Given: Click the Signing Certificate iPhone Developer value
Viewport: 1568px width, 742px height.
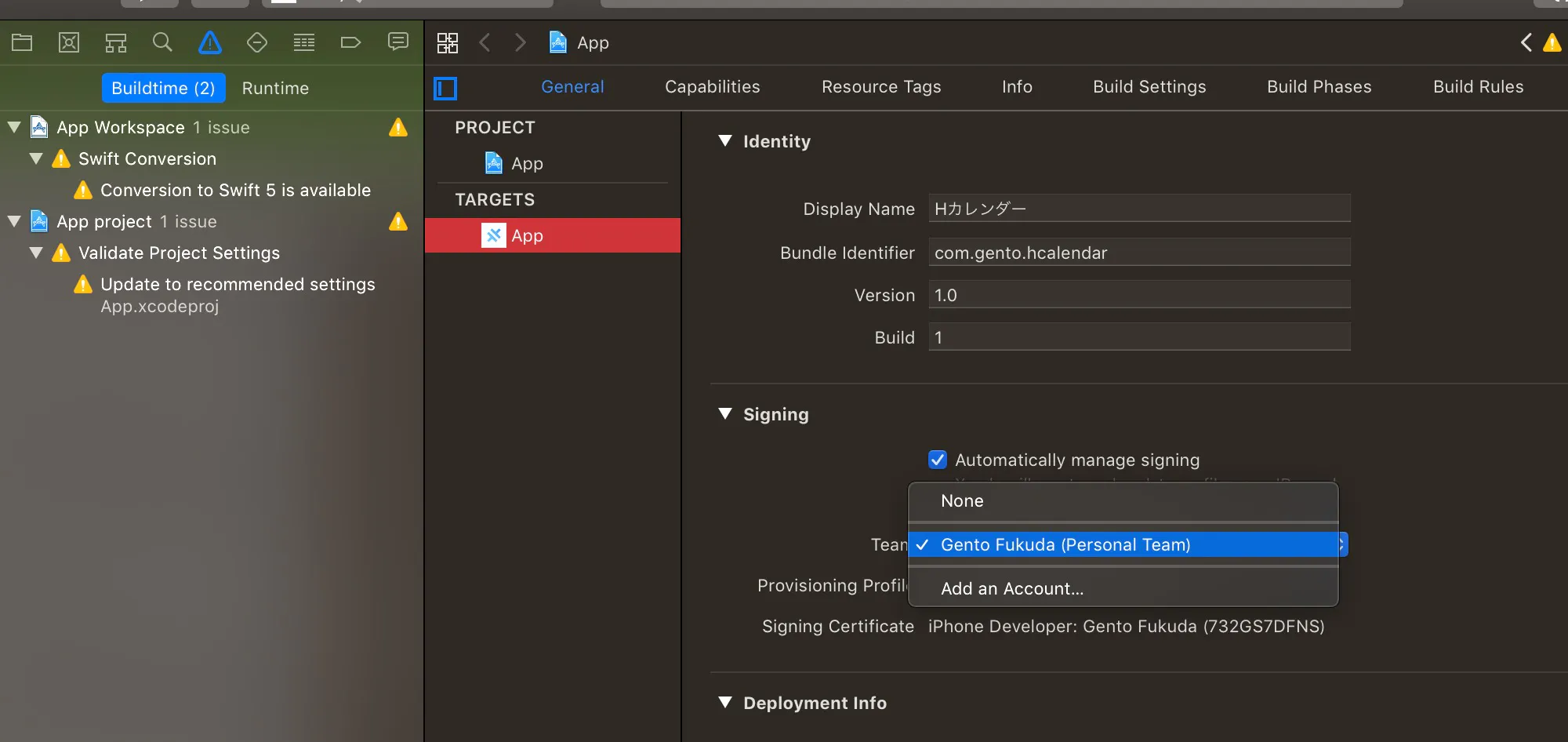Looking at the screenshot, I should [x=1126, y=627].
